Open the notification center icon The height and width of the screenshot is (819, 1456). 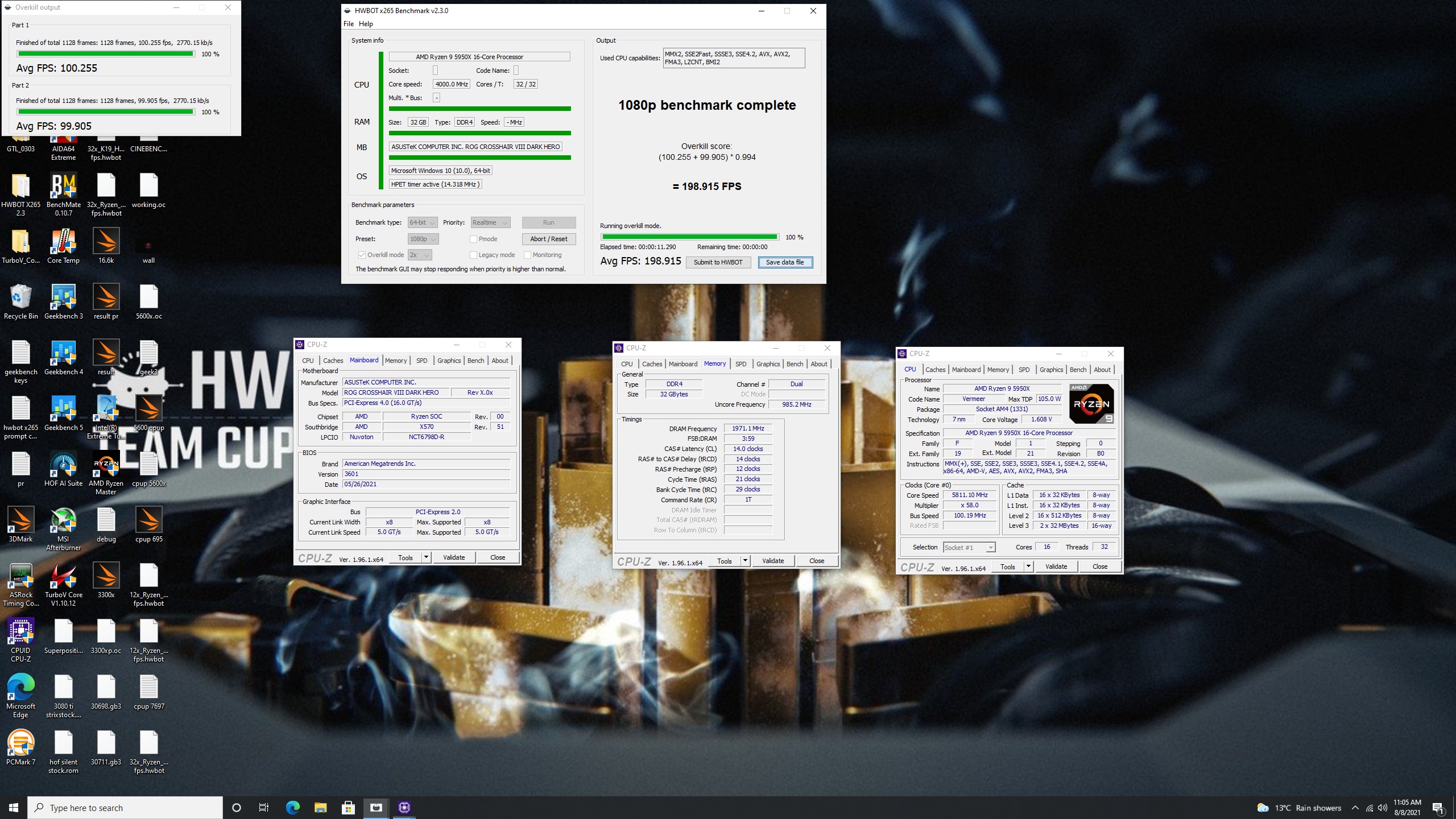(x=1438, y=808)
